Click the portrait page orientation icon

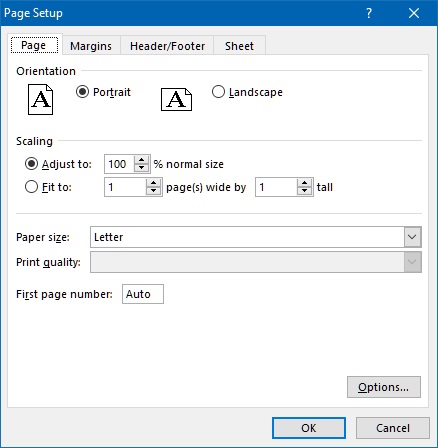40,99
